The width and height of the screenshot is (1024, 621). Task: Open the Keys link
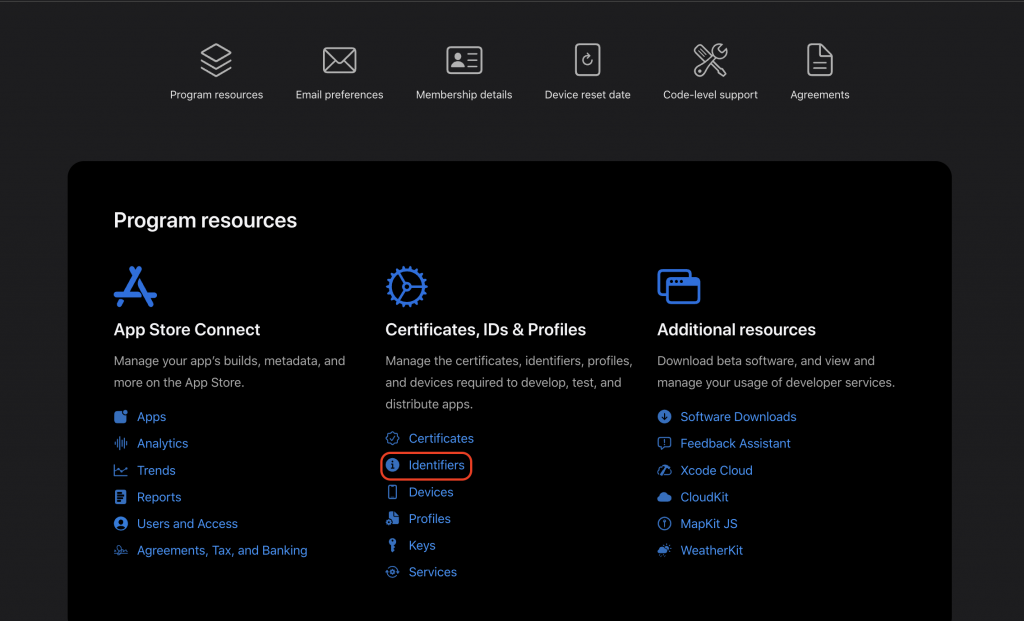click(422, 546)
